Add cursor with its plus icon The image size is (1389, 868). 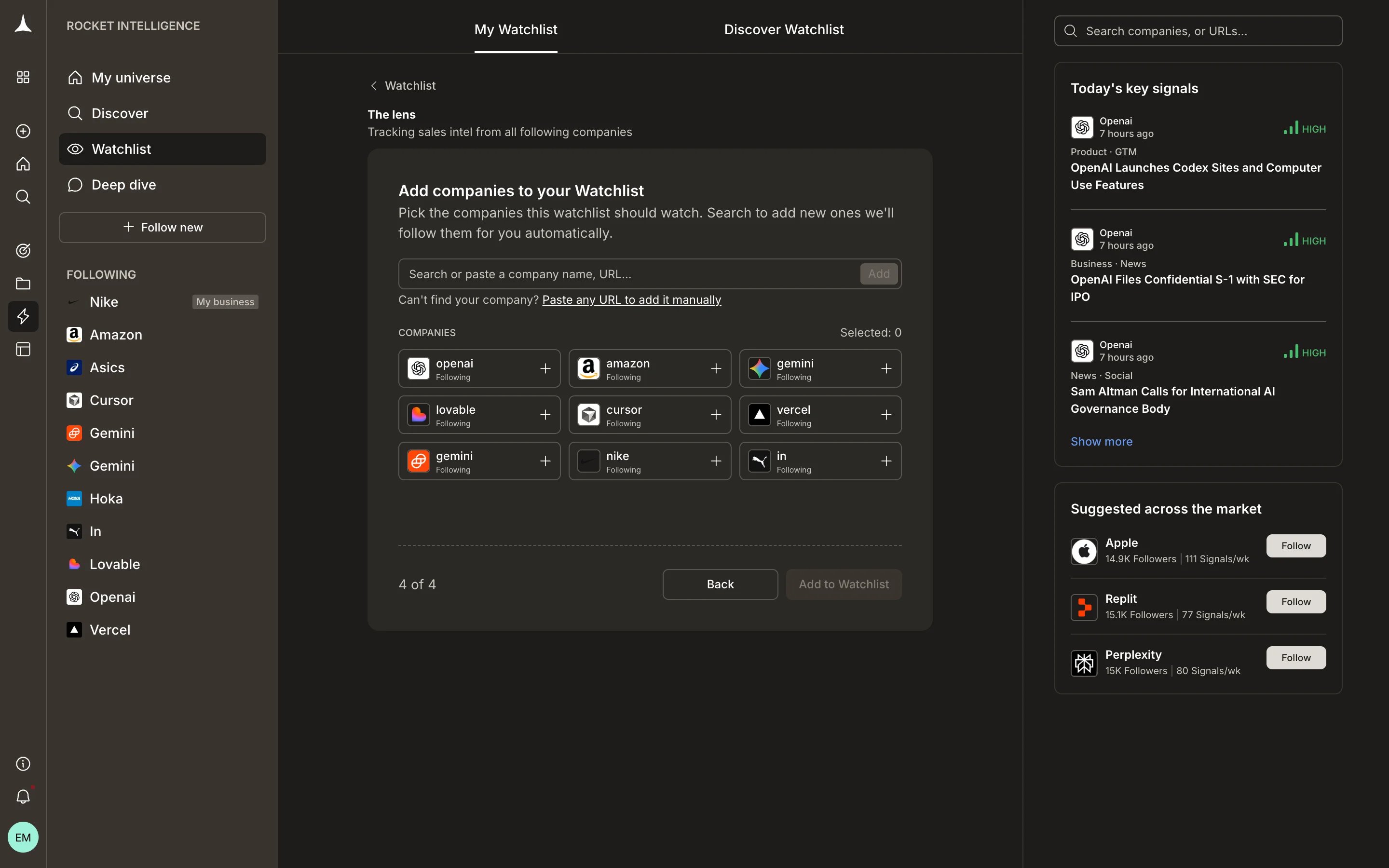coord(716,415)
